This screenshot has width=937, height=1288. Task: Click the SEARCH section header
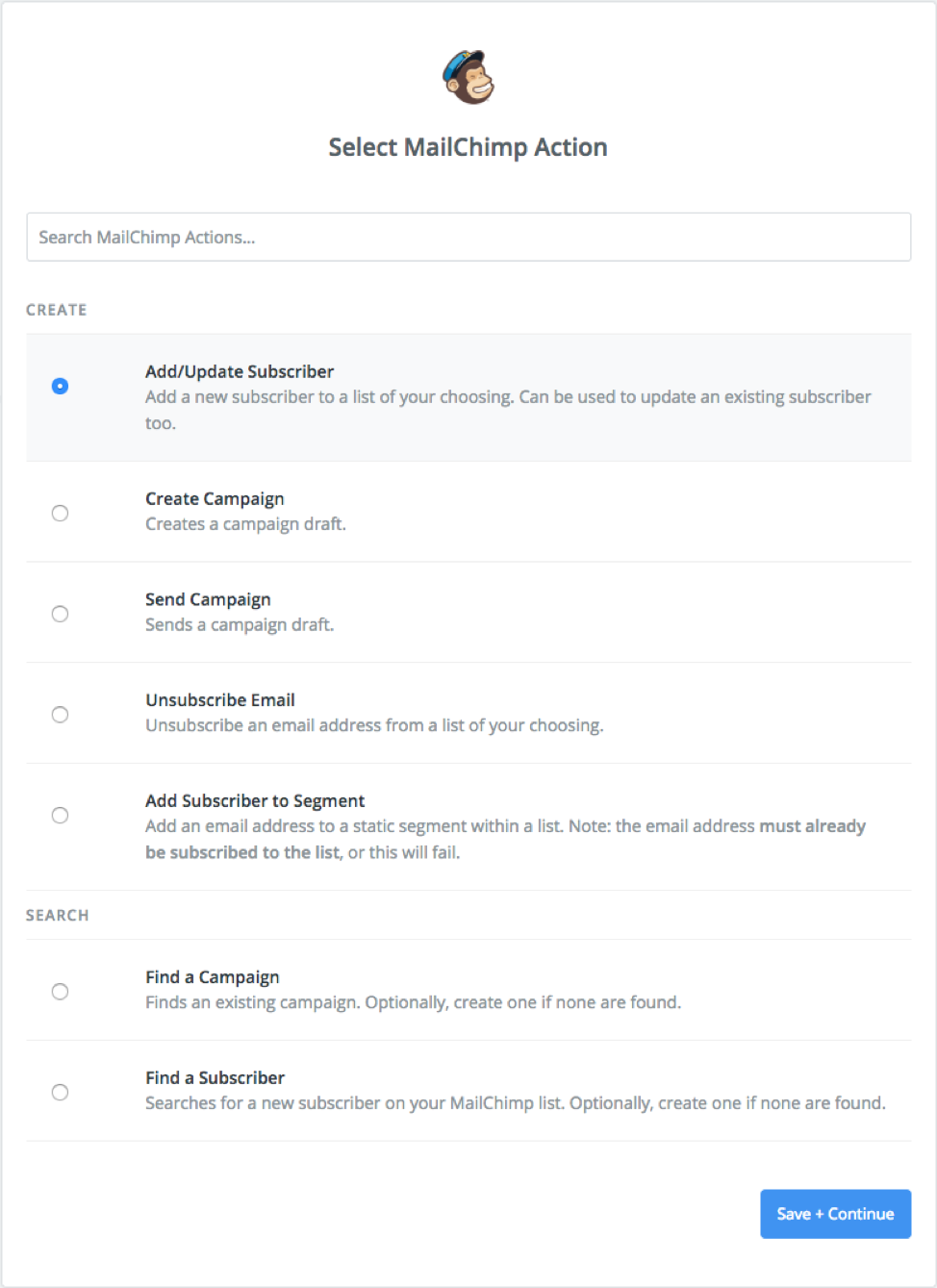coord(57,915)
